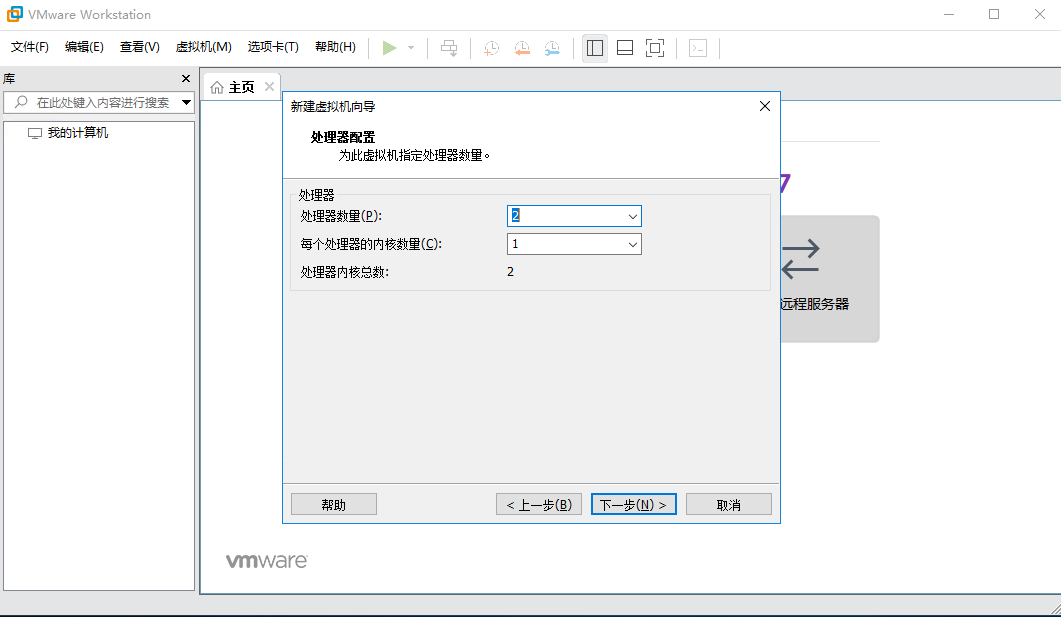The height and width of the screenshot is (617, 1061).
Task: Maximize the VMware Workstation window
Action: (x=994, y=14)
